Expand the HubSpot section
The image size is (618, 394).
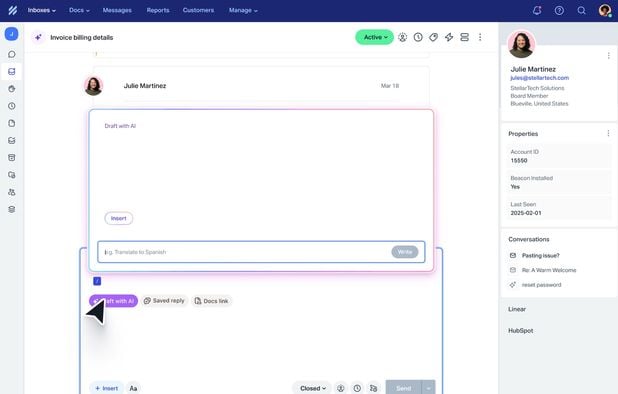[x=520, y=331]
